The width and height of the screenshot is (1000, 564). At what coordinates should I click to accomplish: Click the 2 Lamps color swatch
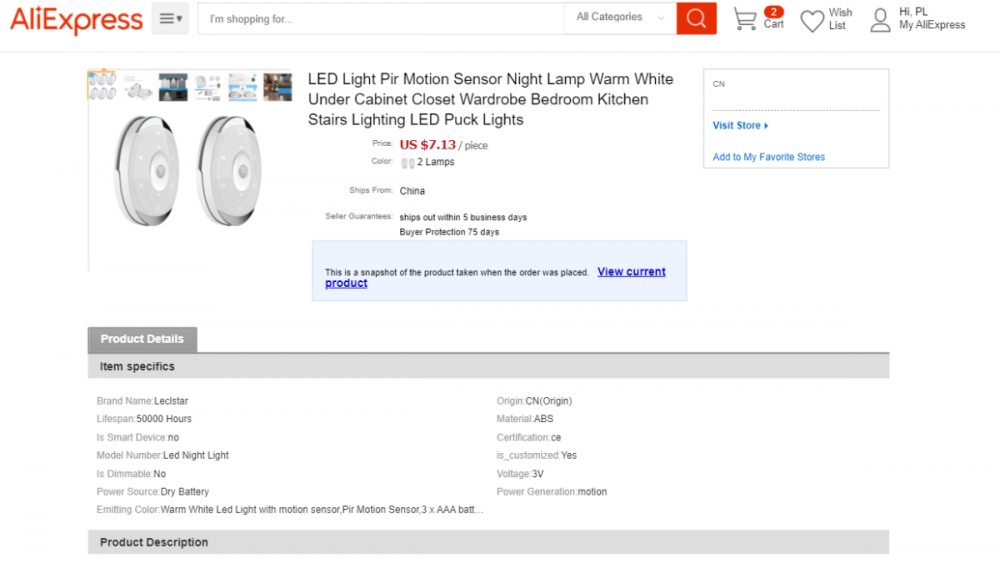click(408, 162)
